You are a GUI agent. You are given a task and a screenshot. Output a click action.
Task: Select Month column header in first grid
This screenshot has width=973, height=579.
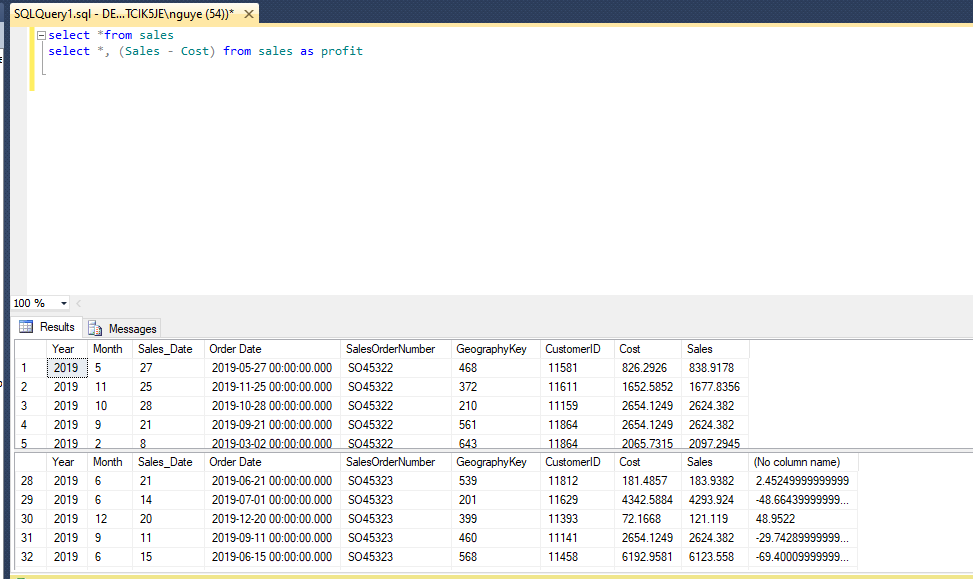[110, 349]
